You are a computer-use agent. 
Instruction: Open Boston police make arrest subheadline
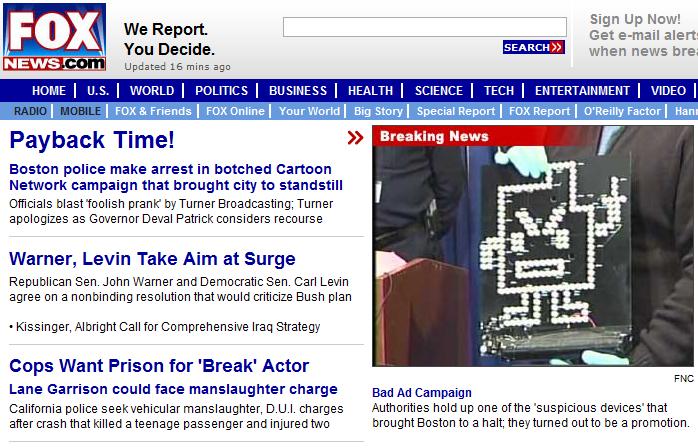(x=176, y=177)
